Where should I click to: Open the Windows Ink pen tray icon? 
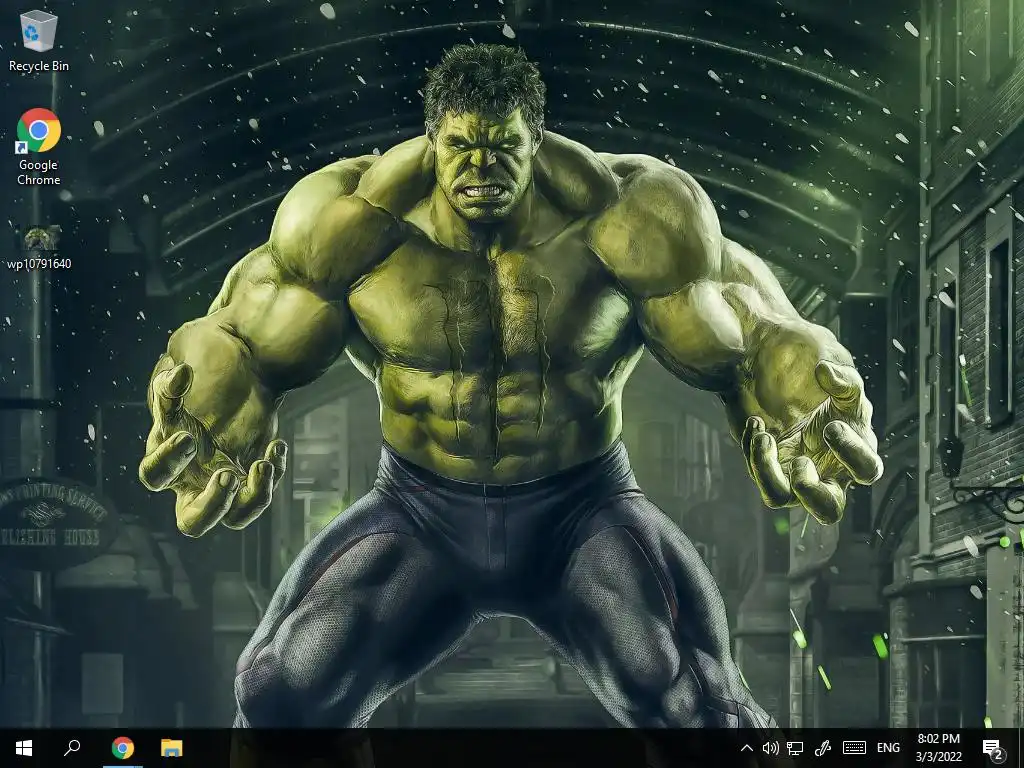pos(822,748)
